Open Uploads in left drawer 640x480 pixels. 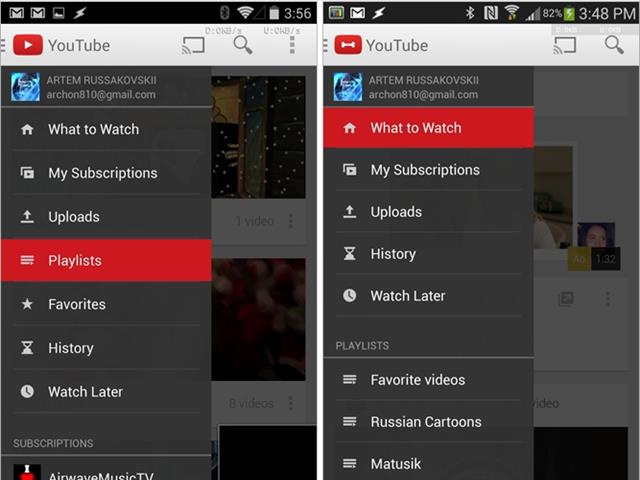[x=106, y=216]
